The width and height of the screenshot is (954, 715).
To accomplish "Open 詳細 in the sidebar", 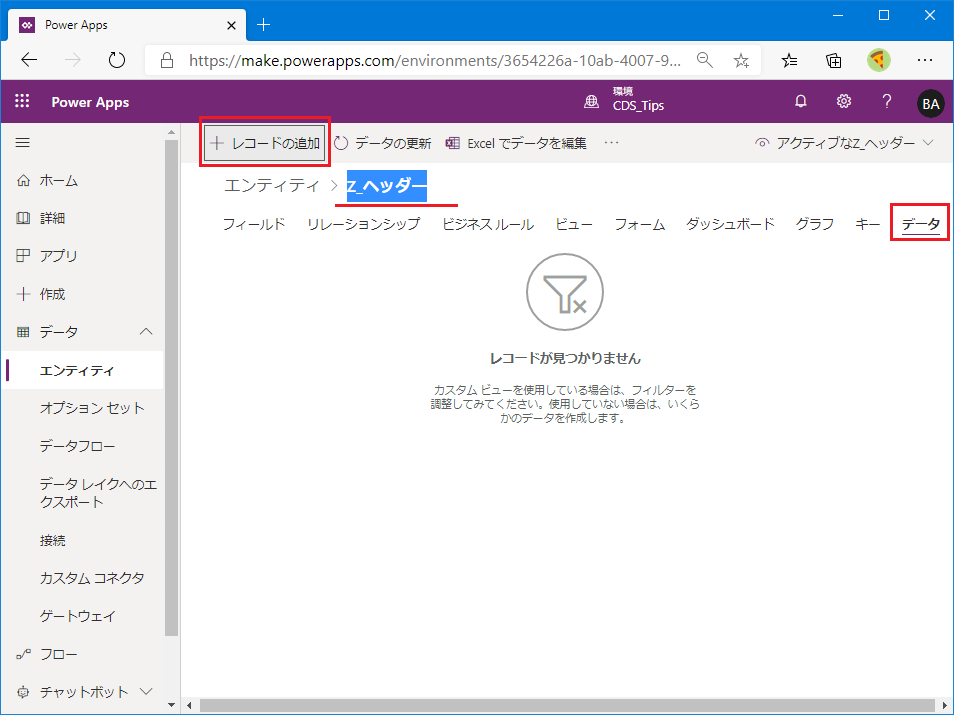I will click(52, 218).
